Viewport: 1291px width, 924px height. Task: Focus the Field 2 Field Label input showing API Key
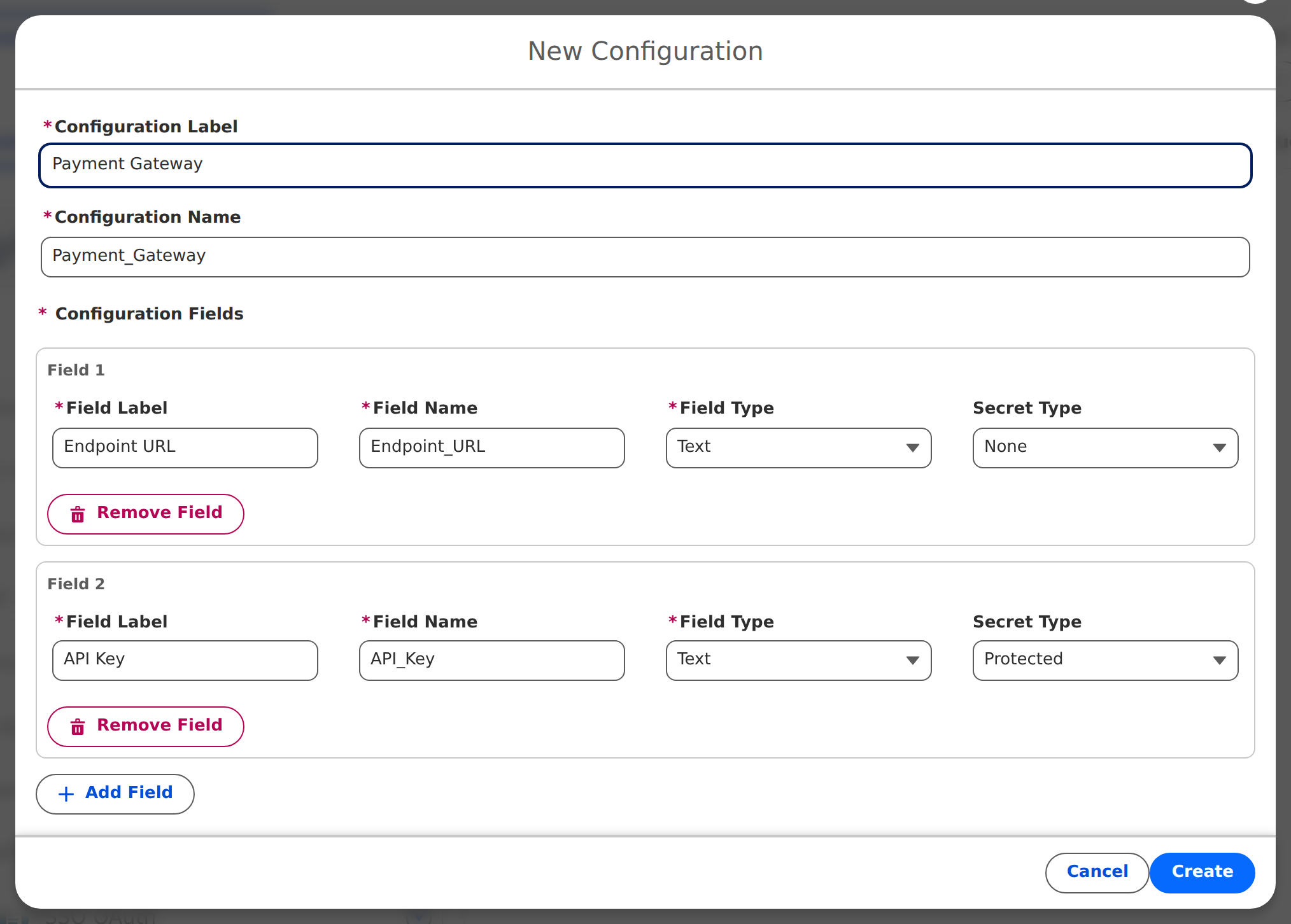pos(185,661)
